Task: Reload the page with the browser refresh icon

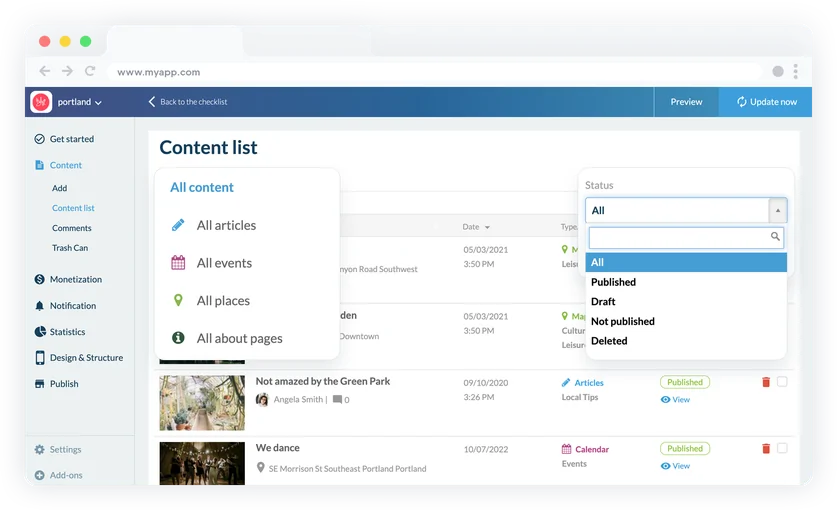Action: pyautogui.click(x=90, y=71)
